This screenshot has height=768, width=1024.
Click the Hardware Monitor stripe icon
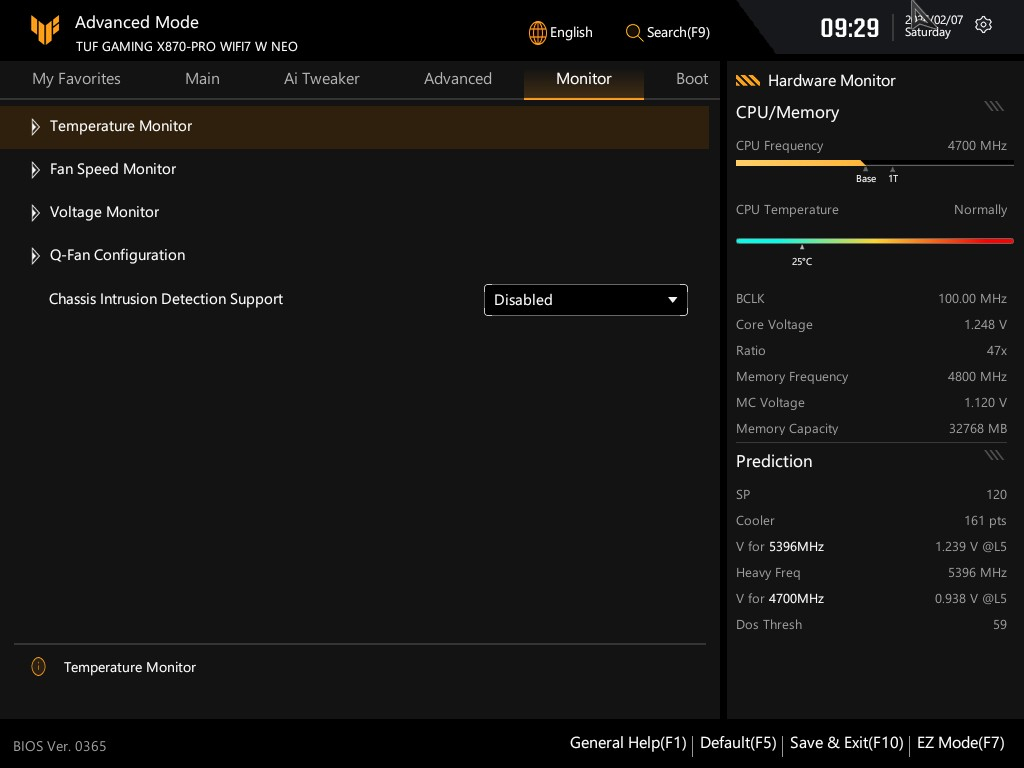tap(747, 81)
